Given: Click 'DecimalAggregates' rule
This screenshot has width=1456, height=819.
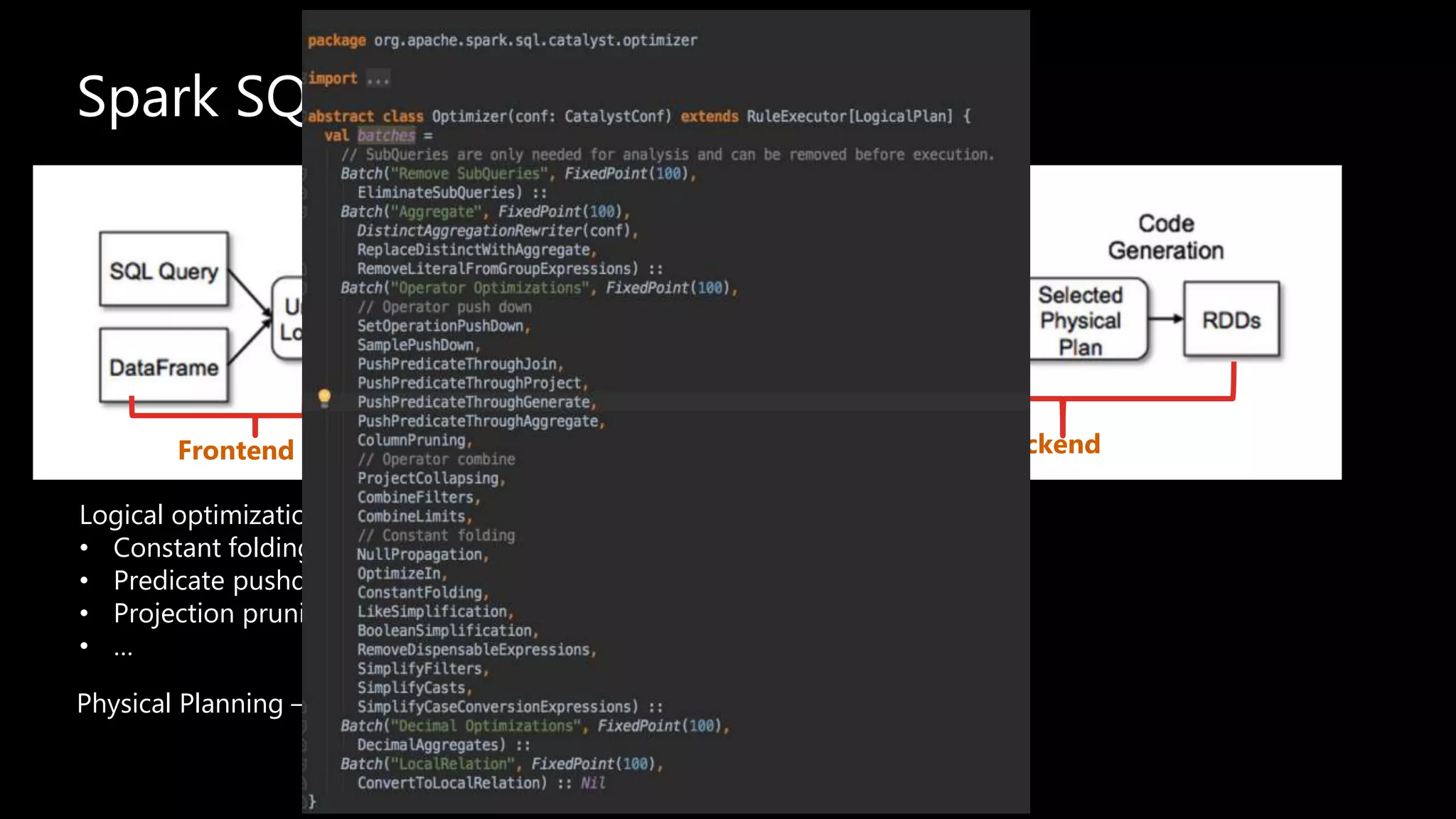Looking at the screenshot, I should [427, 745].
